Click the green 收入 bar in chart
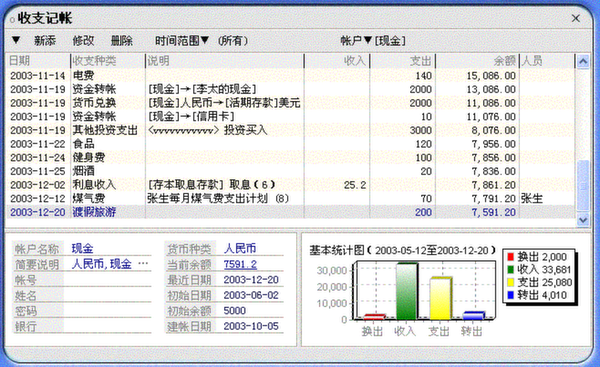The image size is (600, 367). click(406, 291)
